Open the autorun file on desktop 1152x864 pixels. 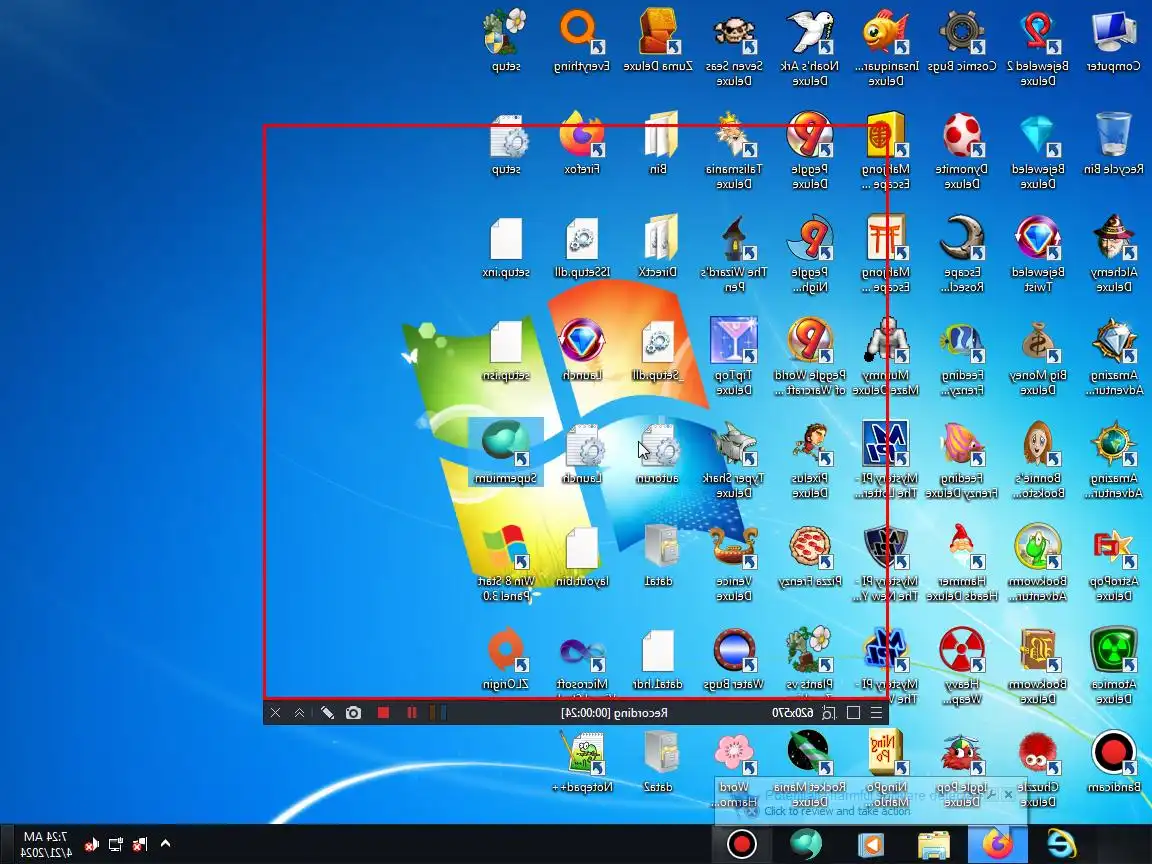[658, 453]
